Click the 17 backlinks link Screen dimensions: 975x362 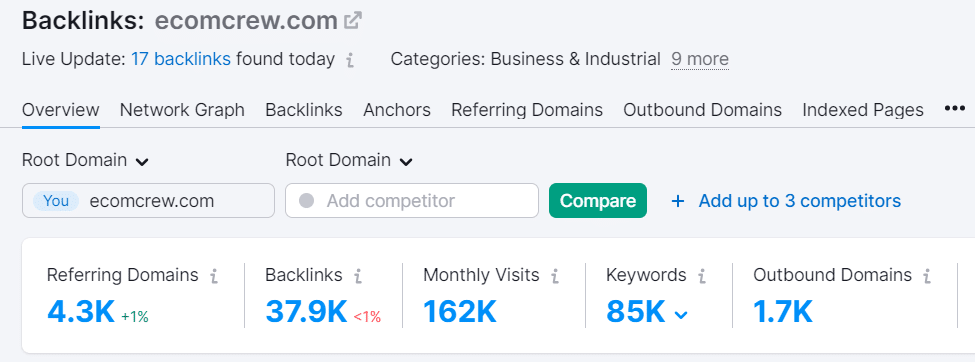(x=181, y=60)
